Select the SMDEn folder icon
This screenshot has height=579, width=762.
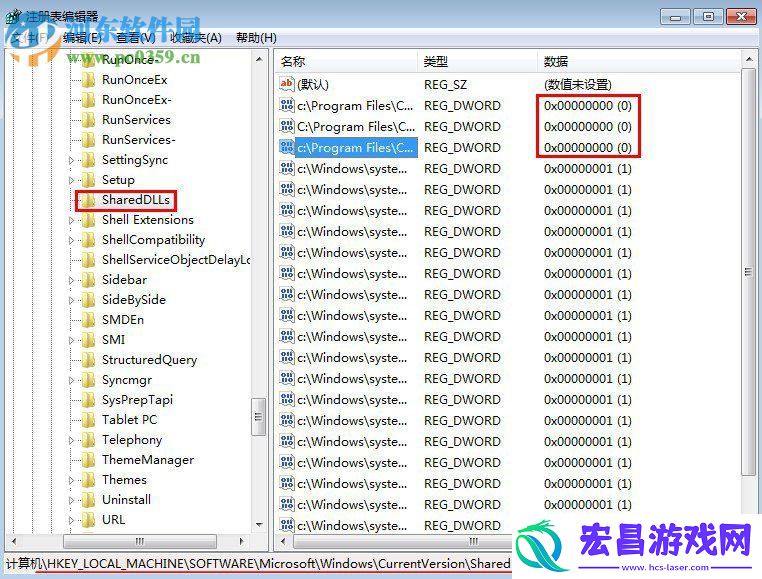point(88,320)
